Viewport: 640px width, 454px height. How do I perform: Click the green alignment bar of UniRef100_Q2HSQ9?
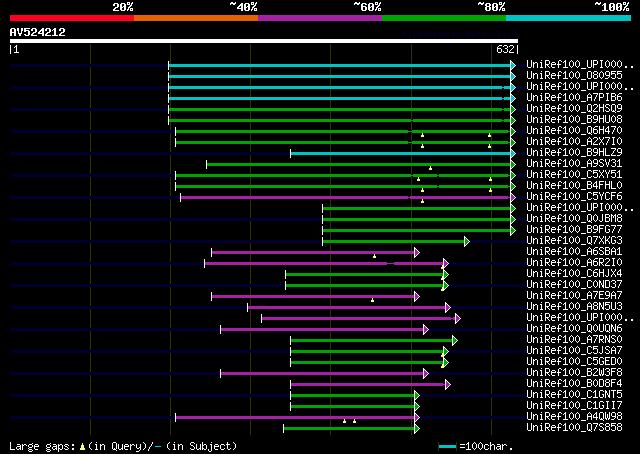coord(340,109)
